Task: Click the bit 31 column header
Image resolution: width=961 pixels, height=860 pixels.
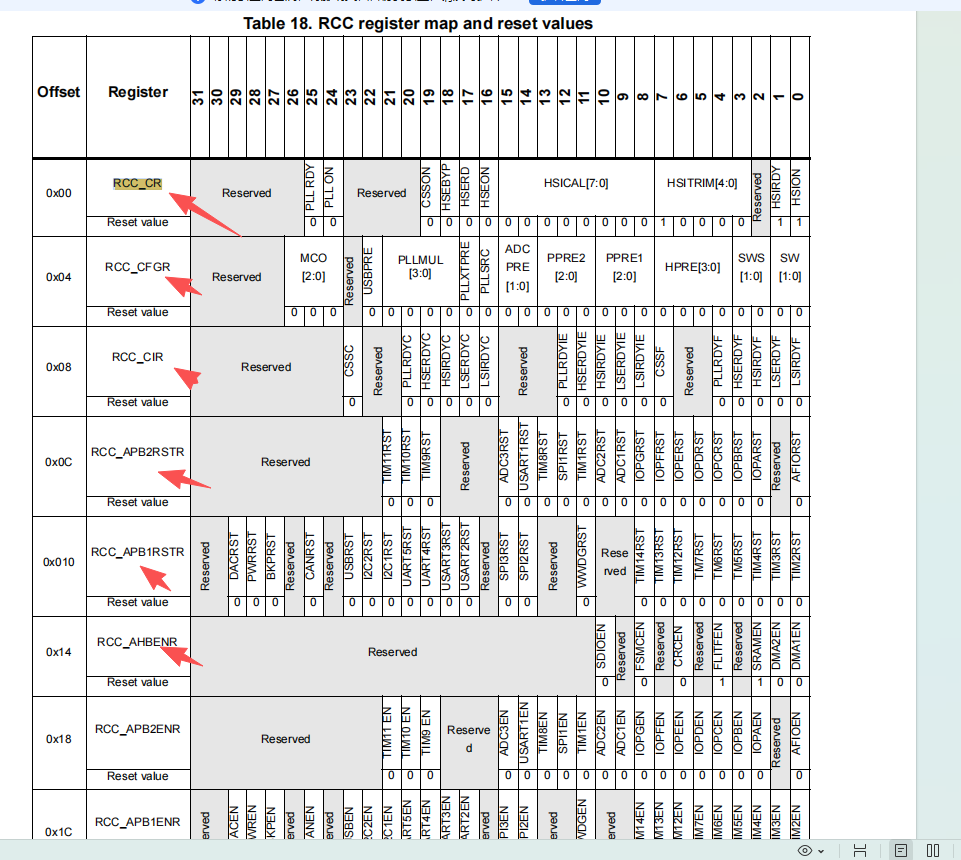Action: 199,97
